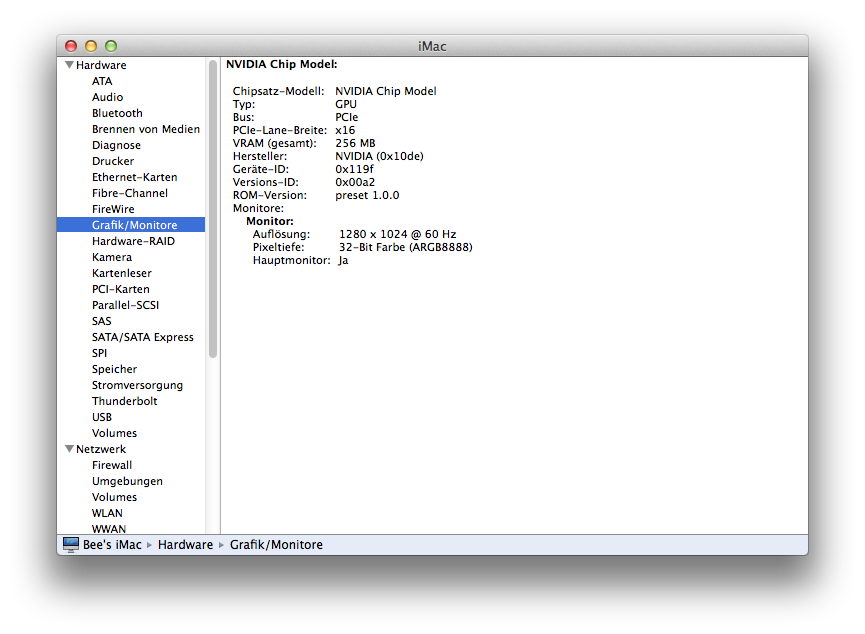
Task: Open Stromversorgung entry
Action: point(137,385)
